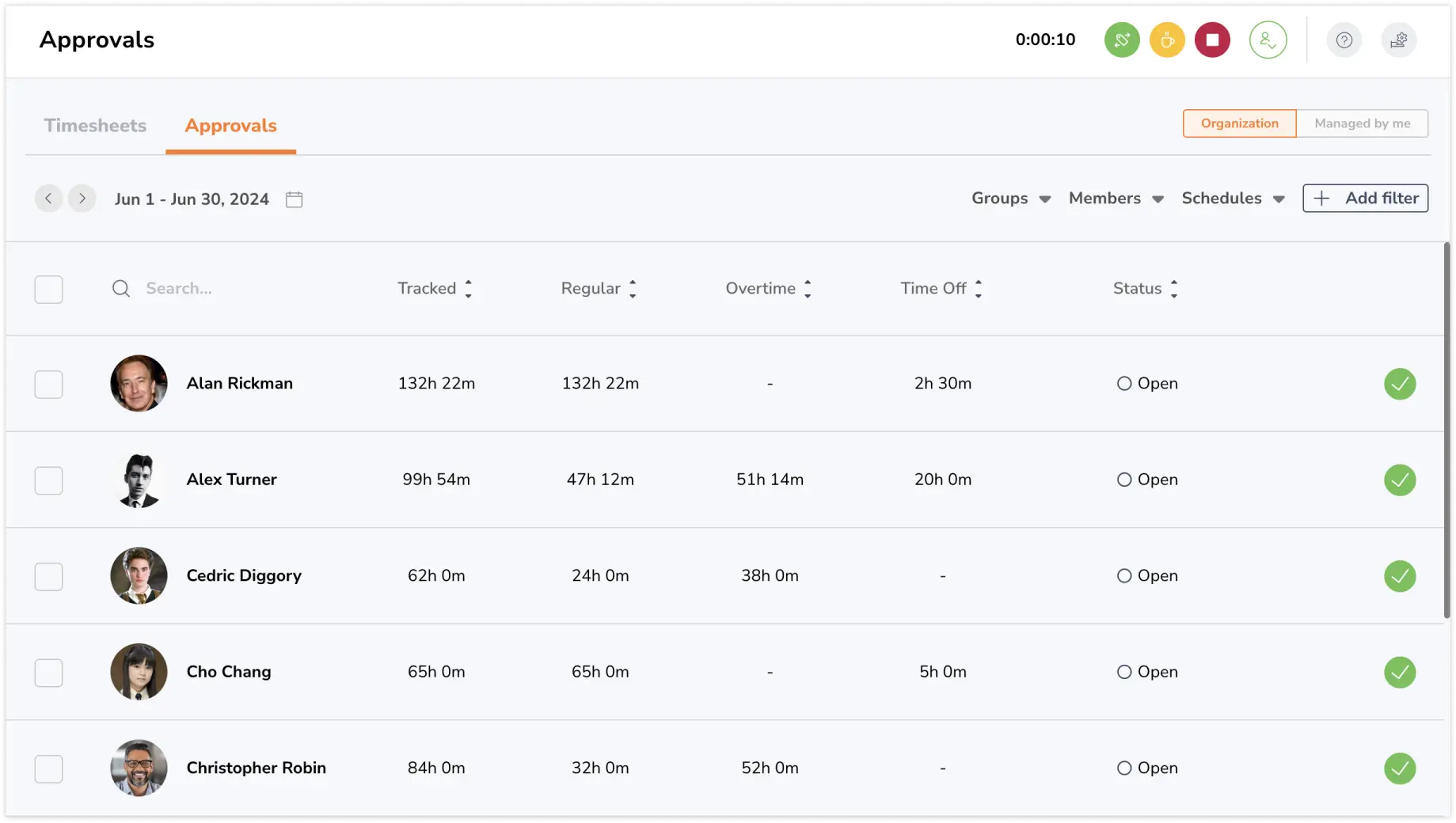Sort by the Regular column arrows
The image size is (1456, 823).
click(632, 289)
